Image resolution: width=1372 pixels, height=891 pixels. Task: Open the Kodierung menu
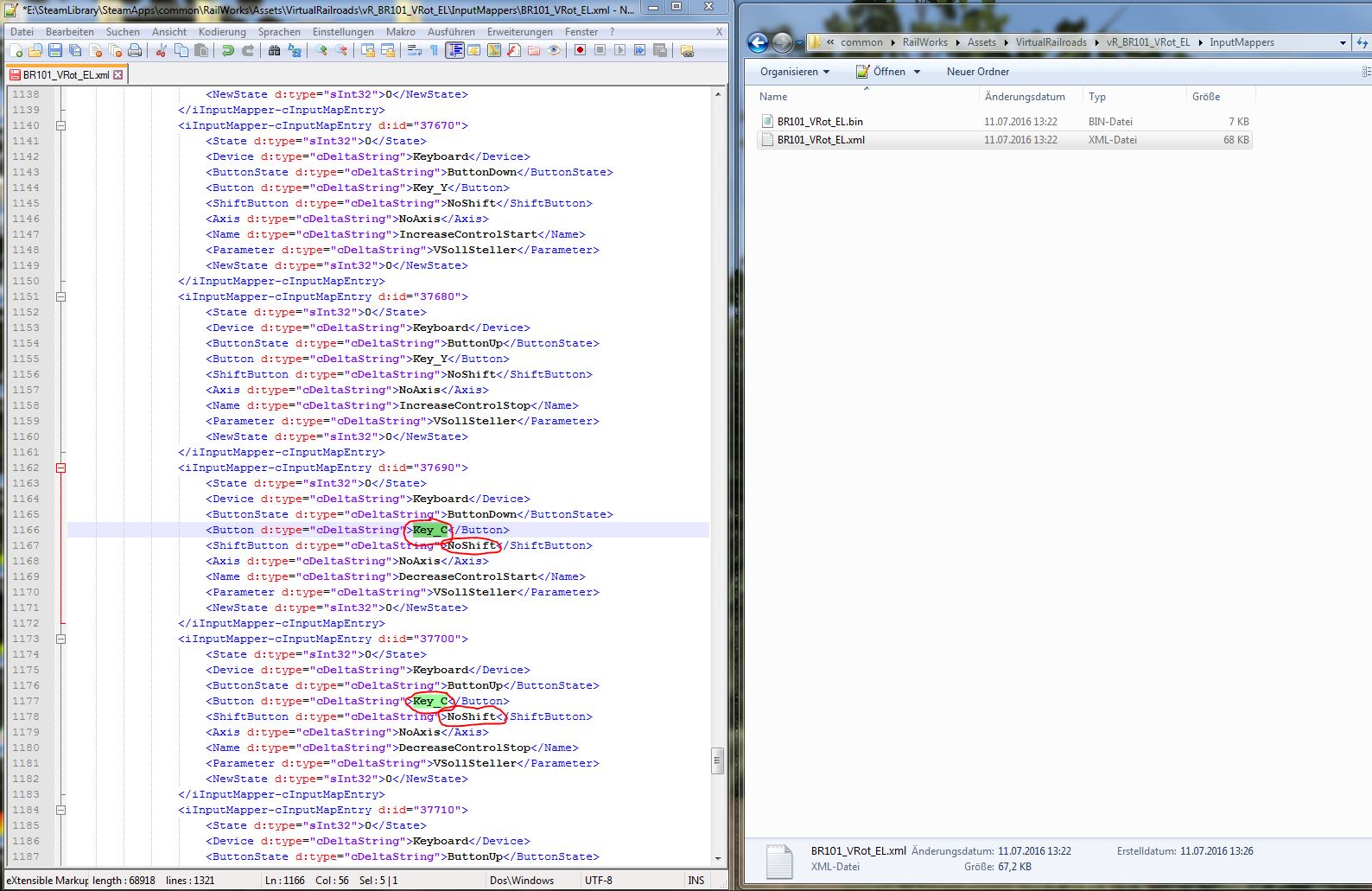221,32
